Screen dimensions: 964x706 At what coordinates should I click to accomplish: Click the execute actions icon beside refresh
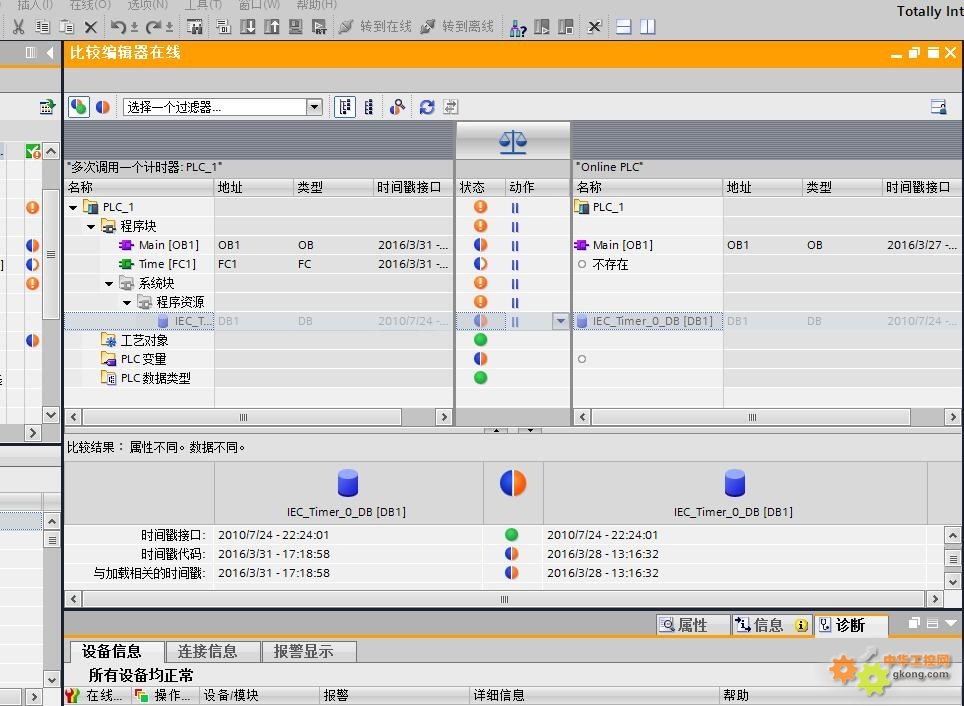click(x=451, y=107)
